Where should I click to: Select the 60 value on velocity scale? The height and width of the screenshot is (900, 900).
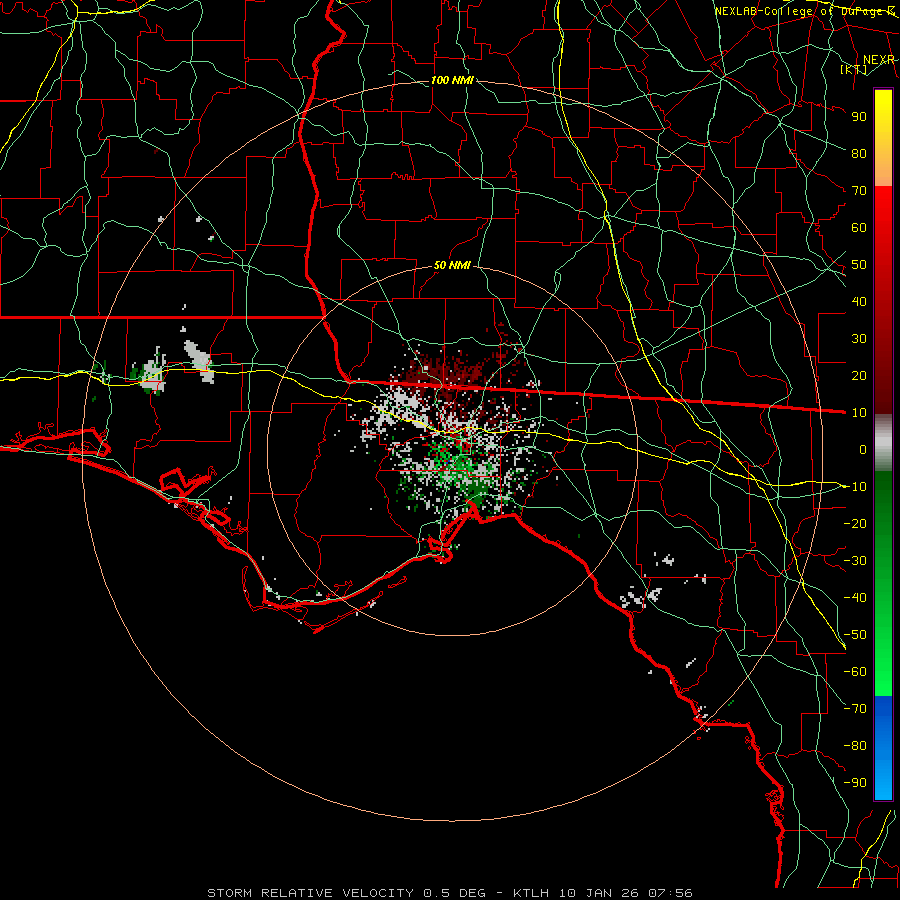pyautogui.click(x=859, y=227)
